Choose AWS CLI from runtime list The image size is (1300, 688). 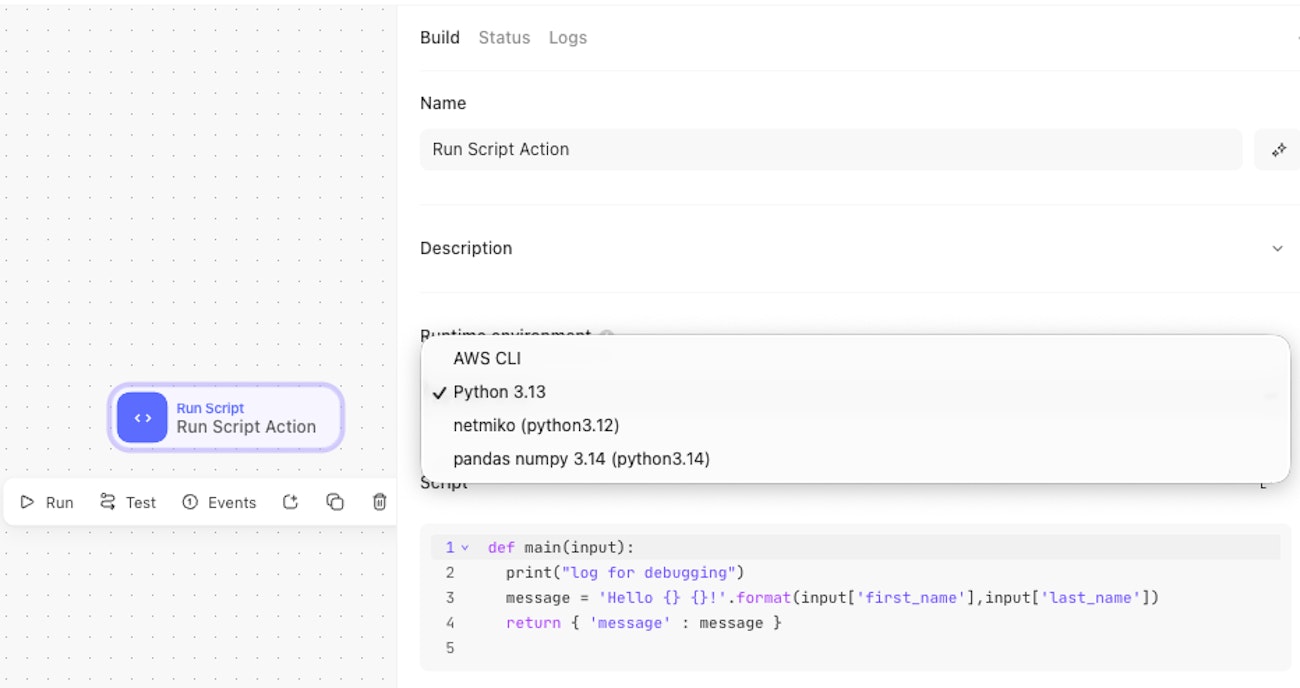pos(487,358)
